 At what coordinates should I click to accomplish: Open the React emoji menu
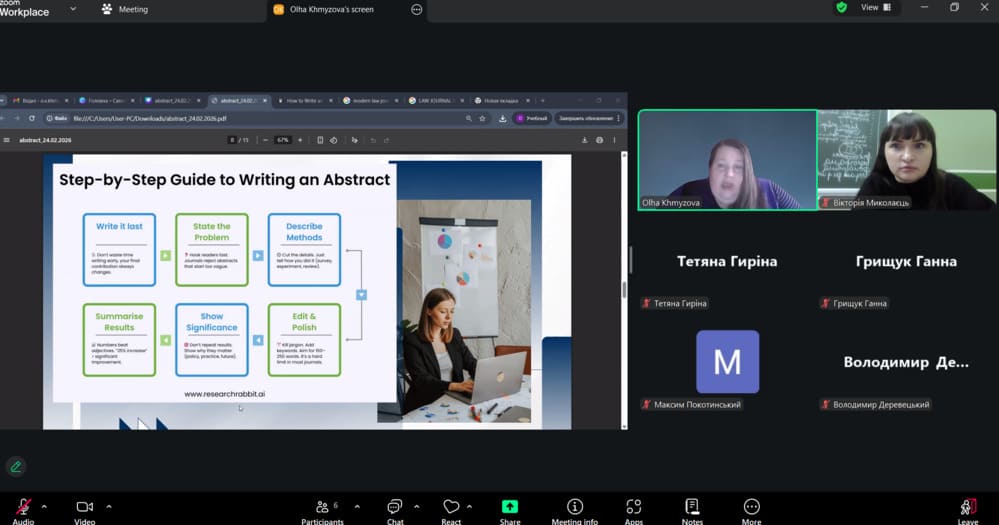[451, 508]
